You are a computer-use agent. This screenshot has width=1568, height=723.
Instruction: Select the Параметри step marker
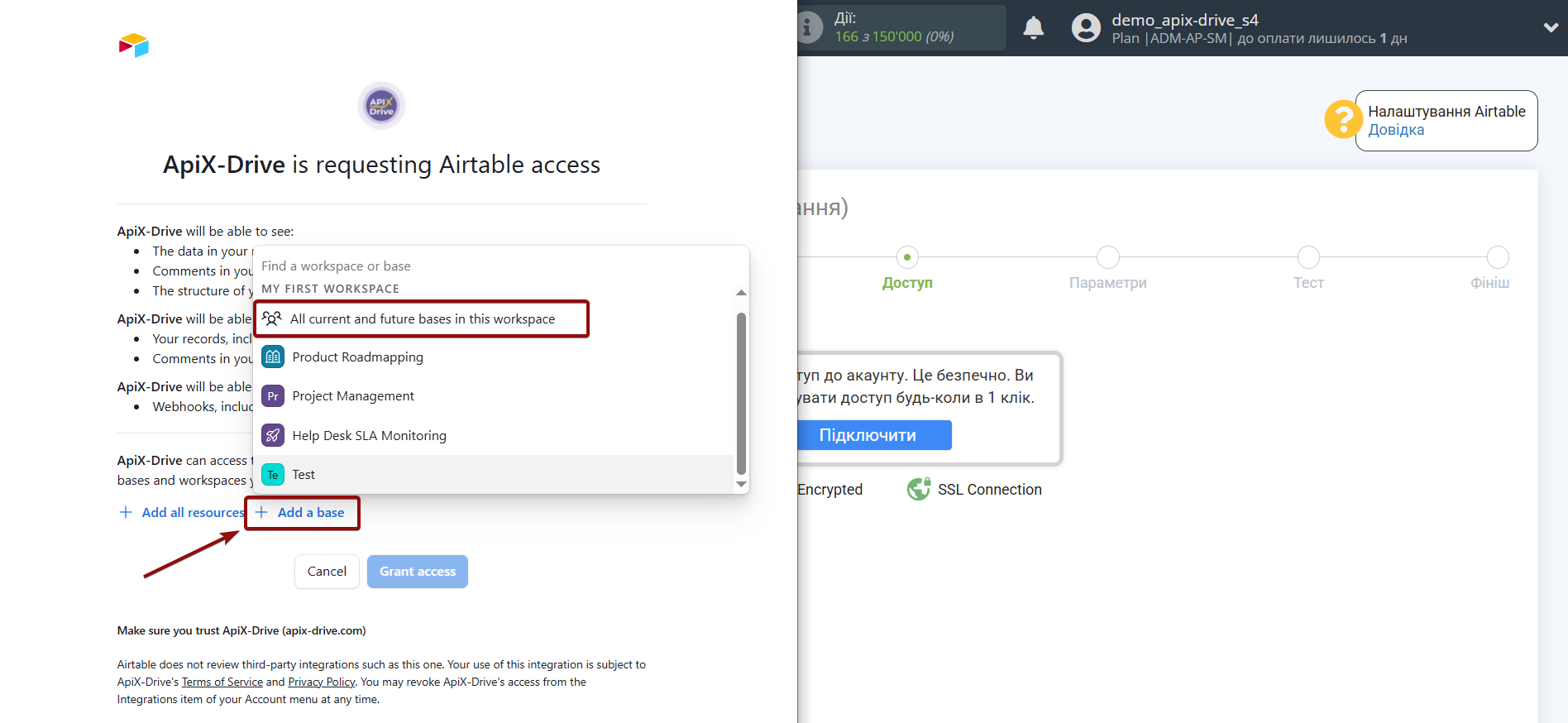pyautogui.click(x=1108, y=257)
